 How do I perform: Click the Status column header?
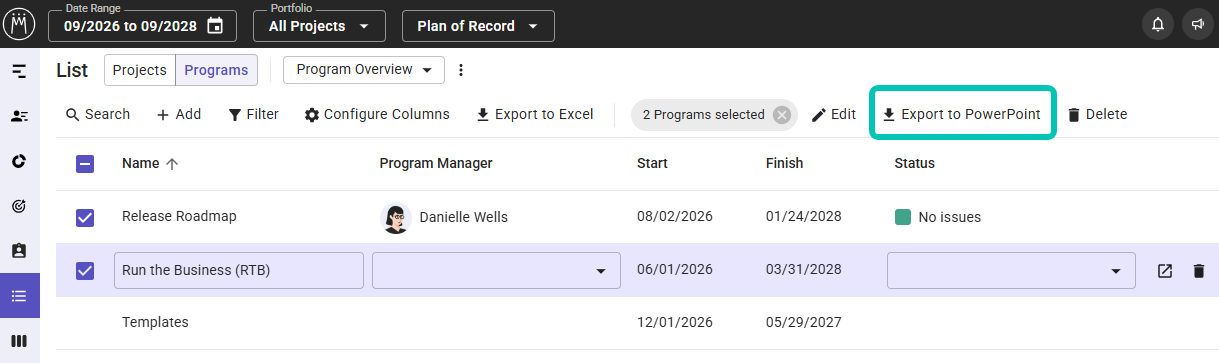914,164
